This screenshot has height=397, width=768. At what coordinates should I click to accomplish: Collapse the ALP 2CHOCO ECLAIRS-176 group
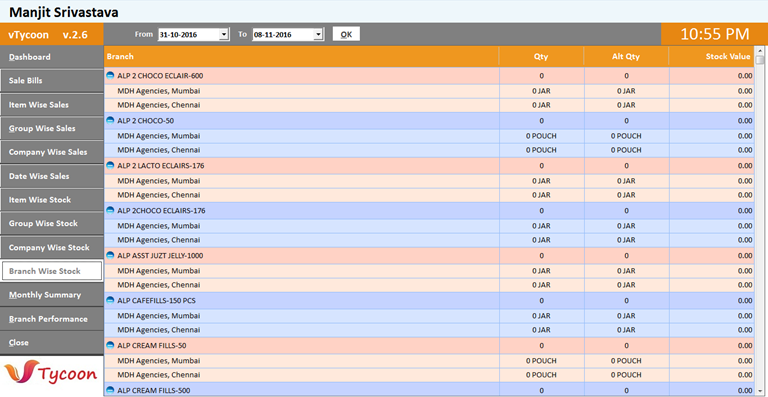(110, 210)
